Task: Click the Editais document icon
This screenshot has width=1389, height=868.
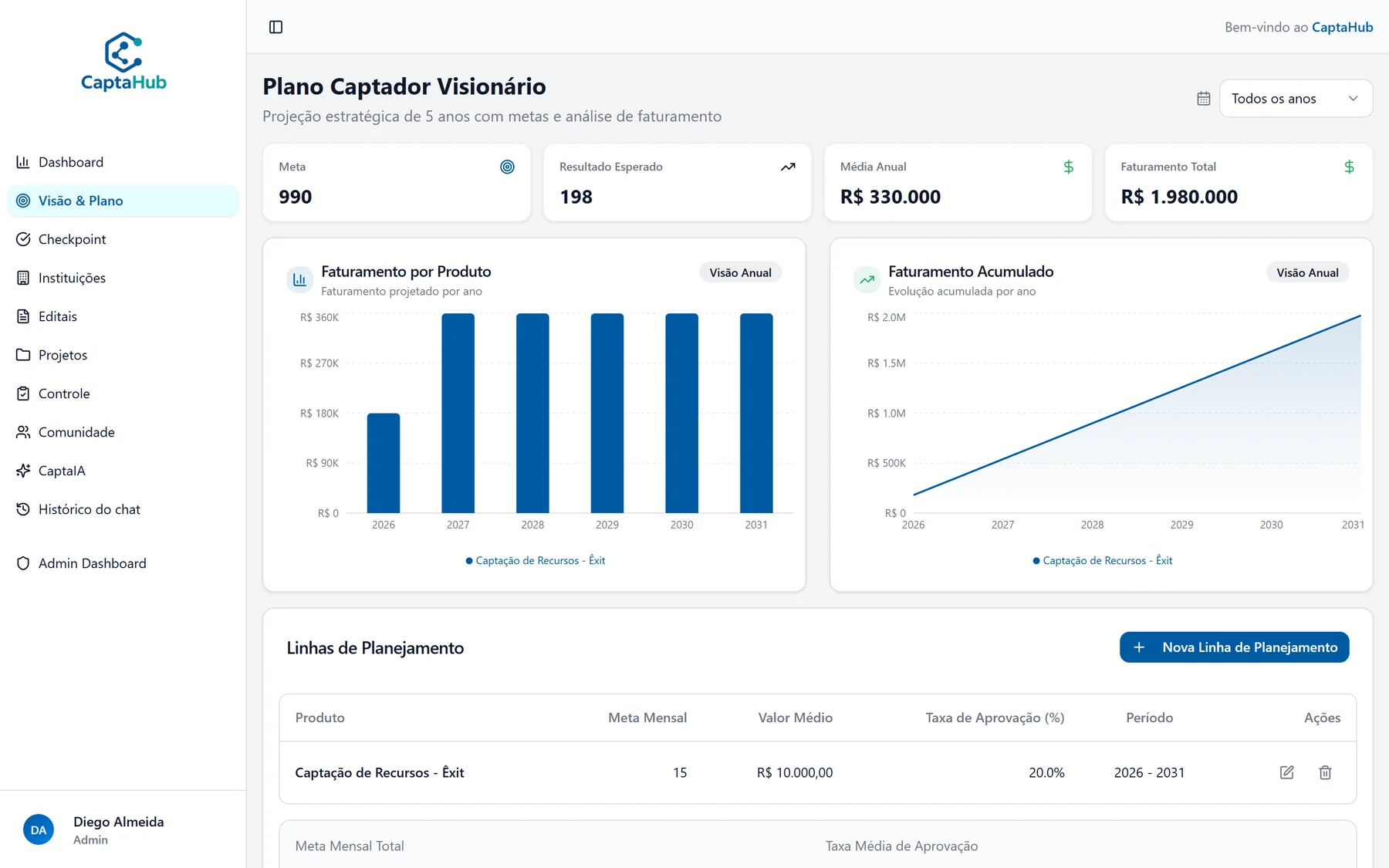Action: [x=23, y=316]
